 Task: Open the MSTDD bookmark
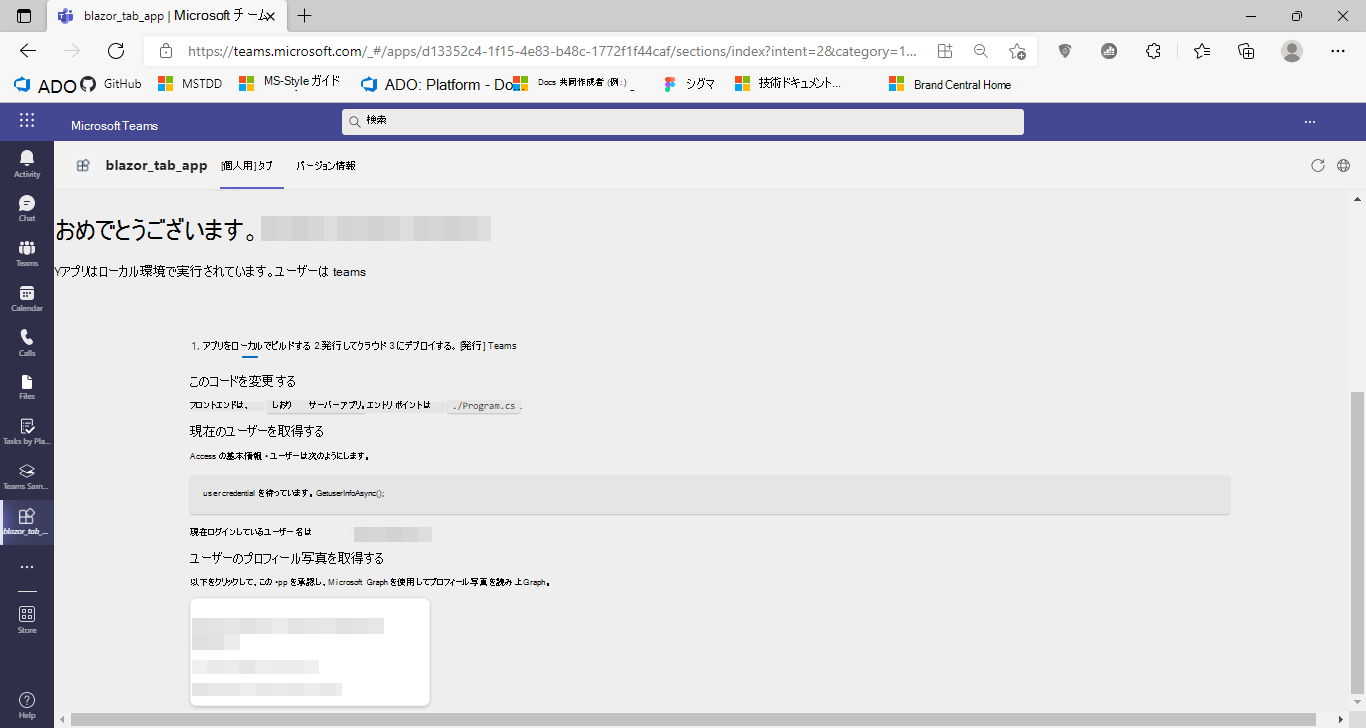[190, 85]
